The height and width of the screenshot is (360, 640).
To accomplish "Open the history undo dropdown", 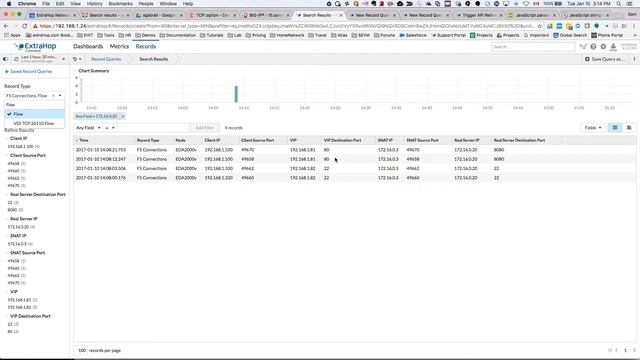I will click(77, 59).
